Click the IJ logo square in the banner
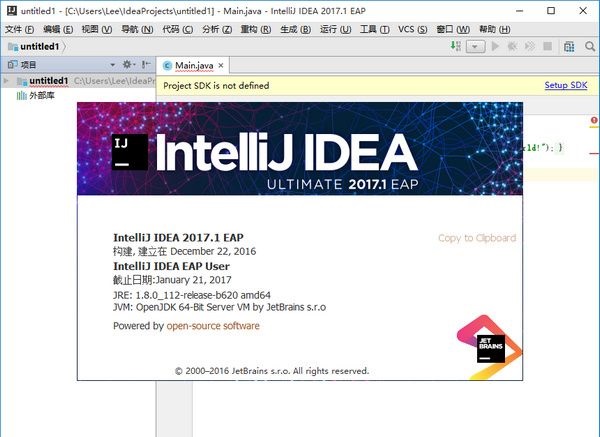The width and height of the screenshot is (600, 437). 130,152
